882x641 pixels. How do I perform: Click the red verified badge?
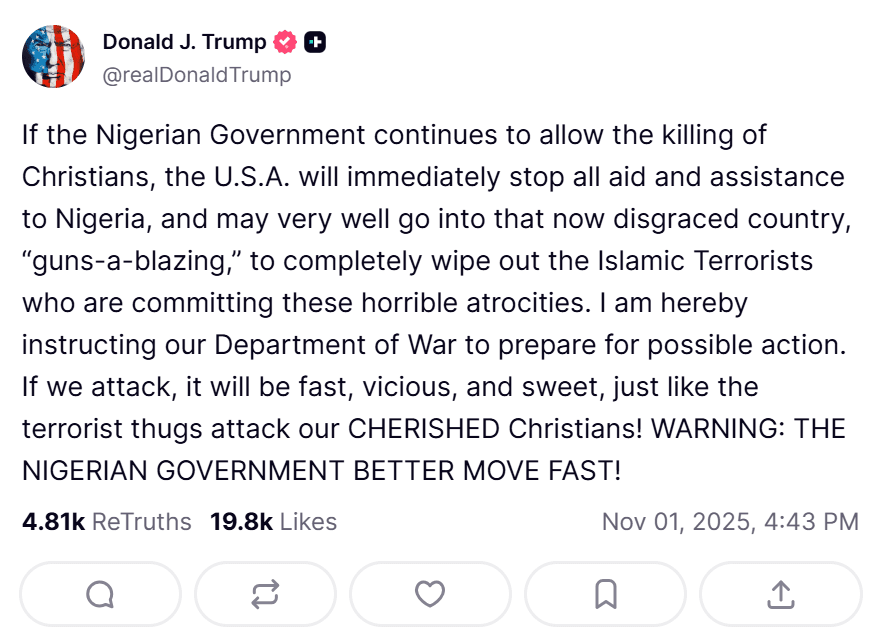click(285, 42)
